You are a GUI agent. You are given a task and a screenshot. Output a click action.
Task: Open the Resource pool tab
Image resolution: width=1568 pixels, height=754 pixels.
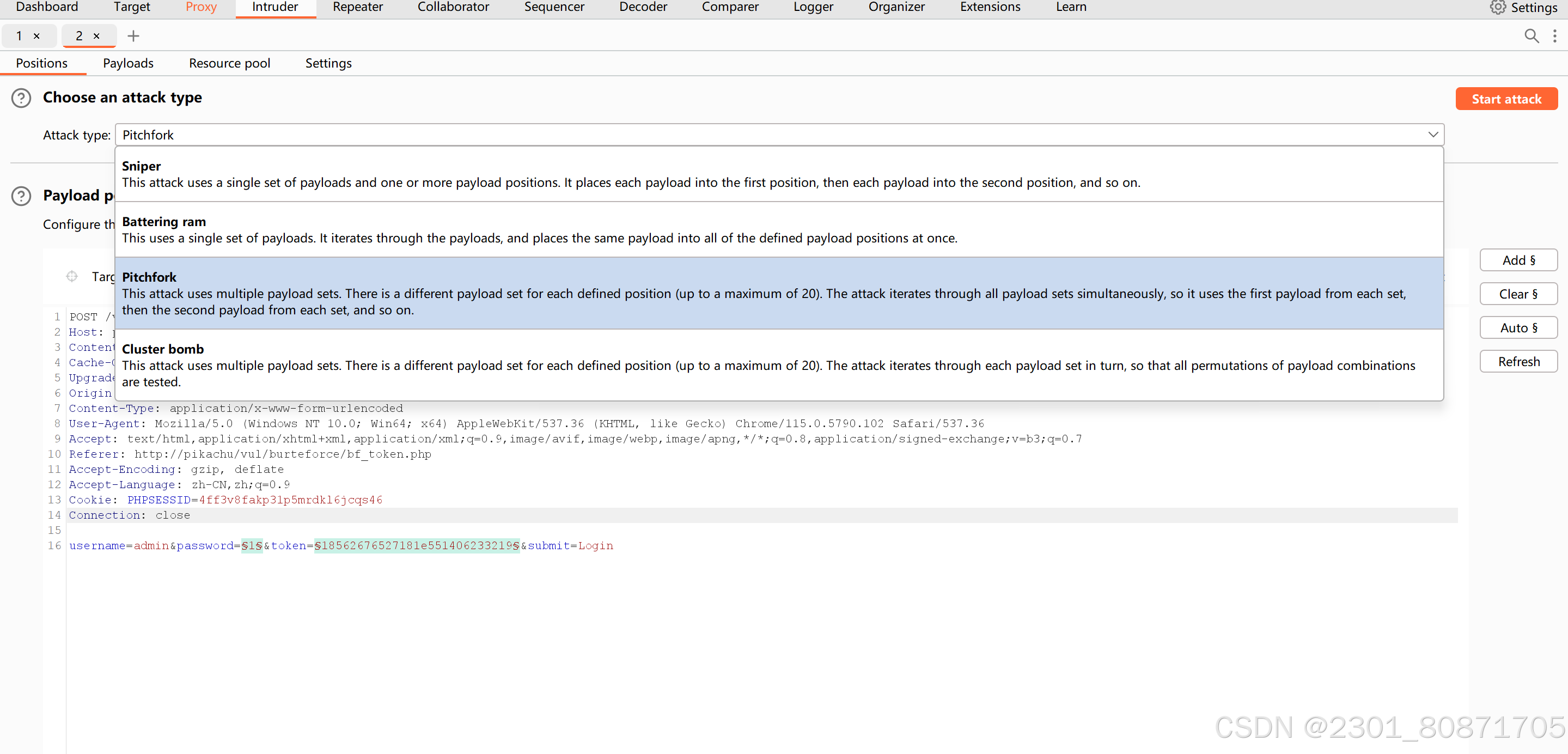pos(229,63)
